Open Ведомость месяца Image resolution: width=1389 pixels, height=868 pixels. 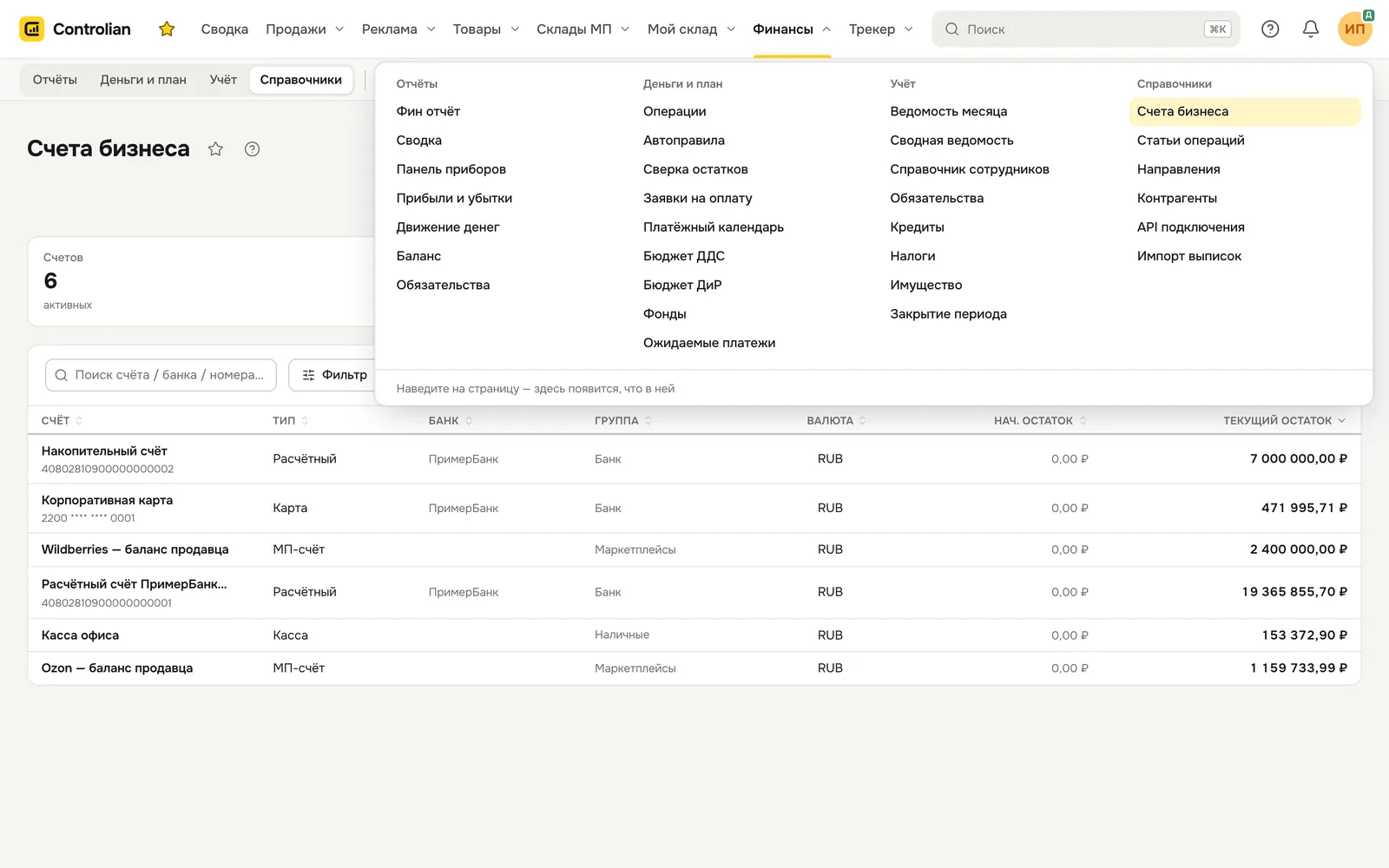(x=949, y=111)
